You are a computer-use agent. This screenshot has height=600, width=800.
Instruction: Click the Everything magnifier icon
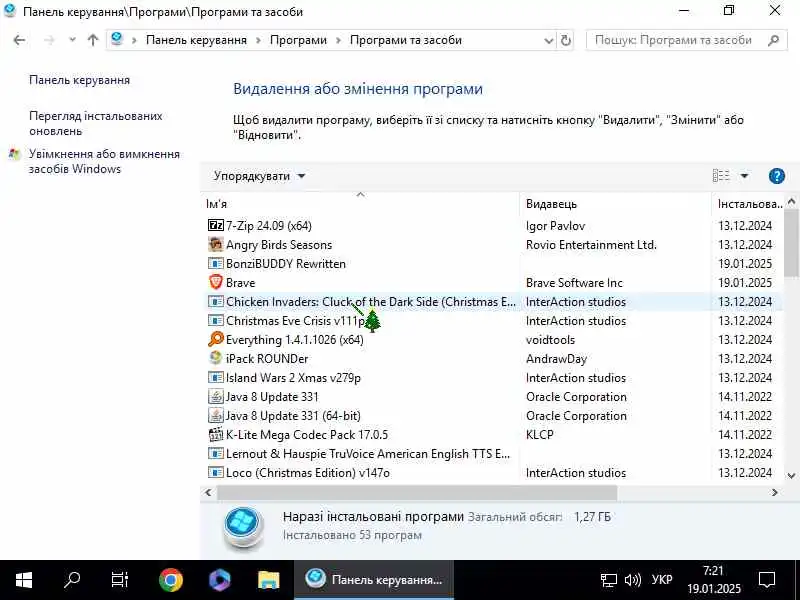pos(216,339)
